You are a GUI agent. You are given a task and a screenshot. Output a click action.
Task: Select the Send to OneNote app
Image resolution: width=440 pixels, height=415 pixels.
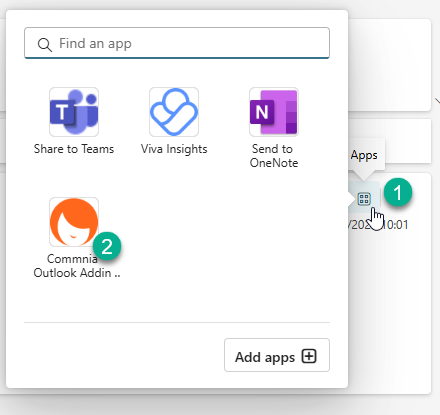tap(274, 112)
